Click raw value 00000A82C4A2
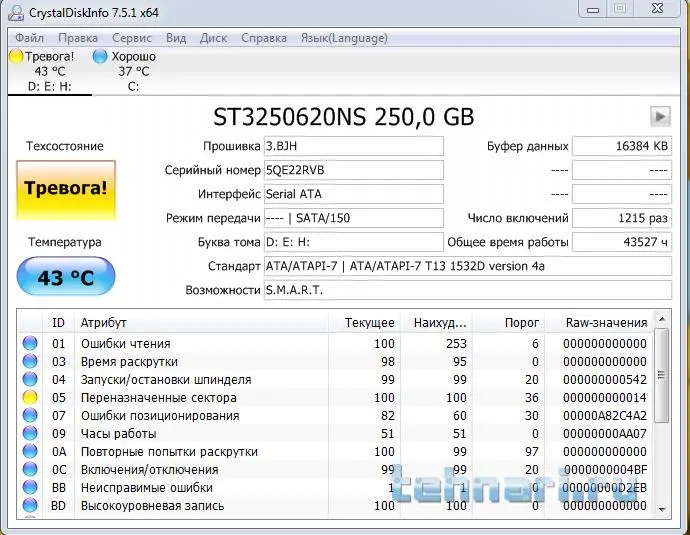This screenshot has height=535, width=690. coord(605,416)
